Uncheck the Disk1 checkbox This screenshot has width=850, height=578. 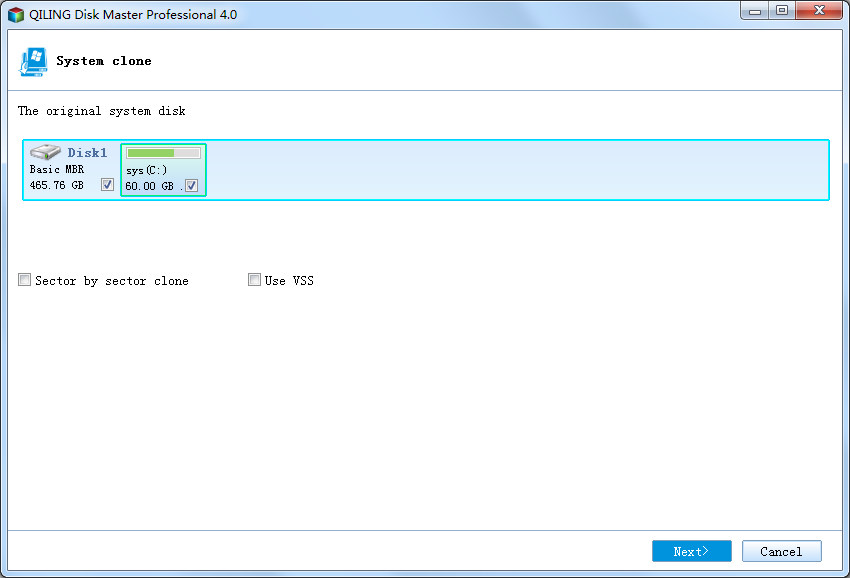click(107, 185)
